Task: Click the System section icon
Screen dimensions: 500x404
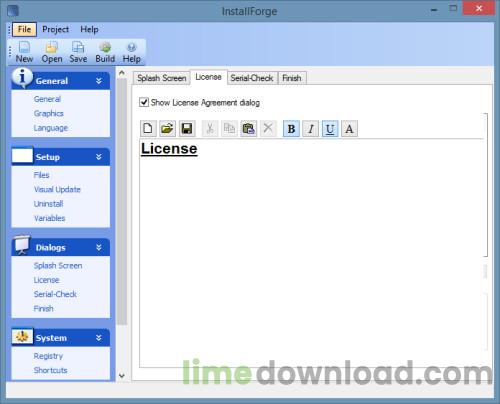Action: tap(22, 337)
